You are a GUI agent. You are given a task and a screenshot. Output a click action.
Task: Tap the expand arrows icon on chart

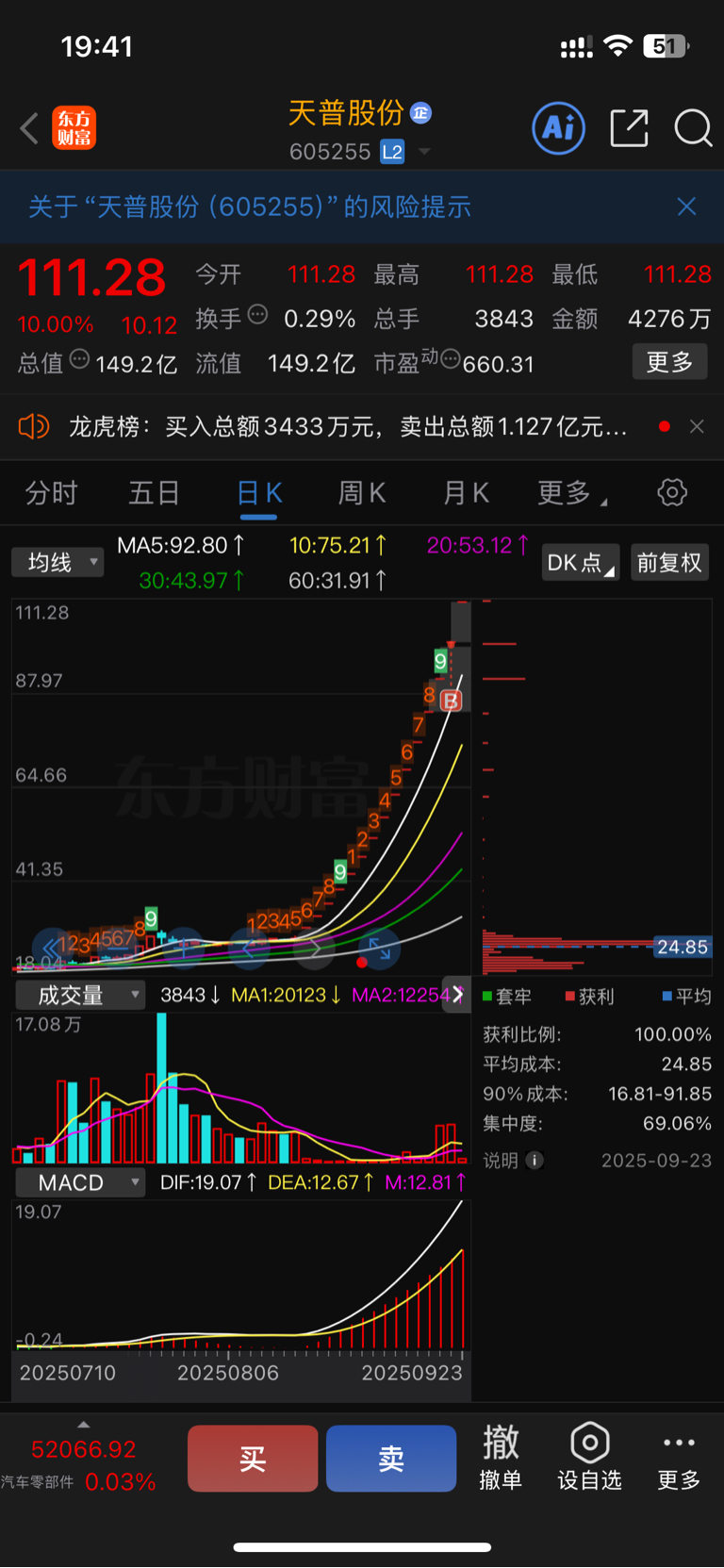[380, 949]
